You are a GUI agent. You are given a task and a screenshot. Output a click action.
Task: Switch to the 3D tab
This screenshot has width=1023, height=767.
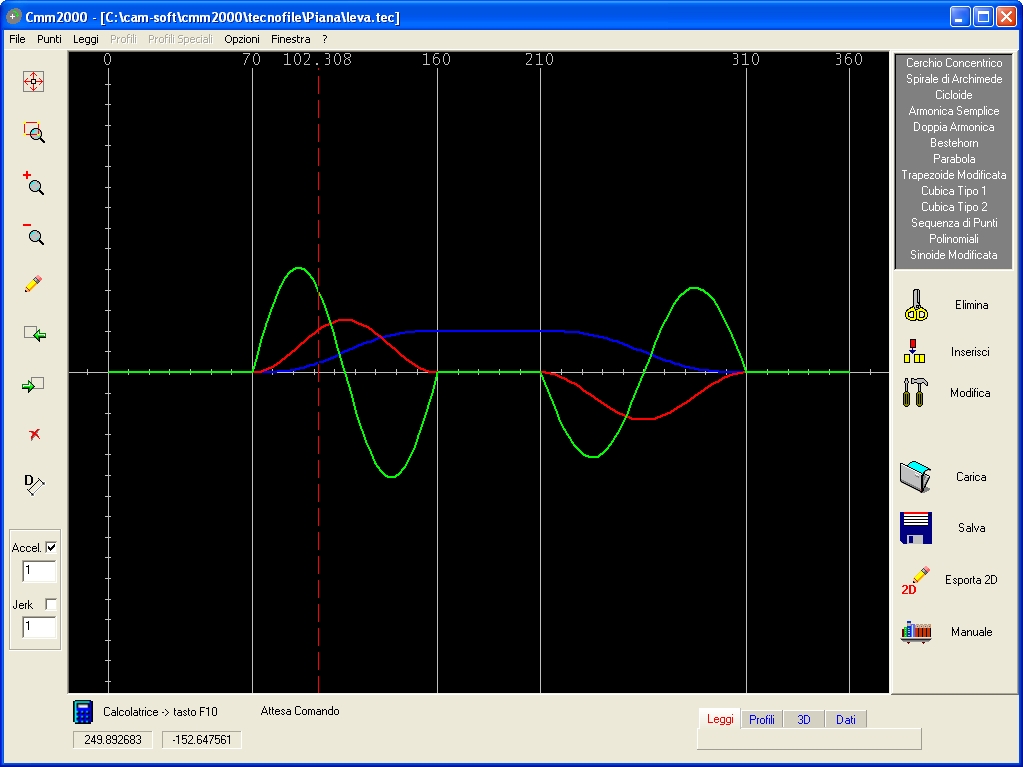tap(804, 719)
